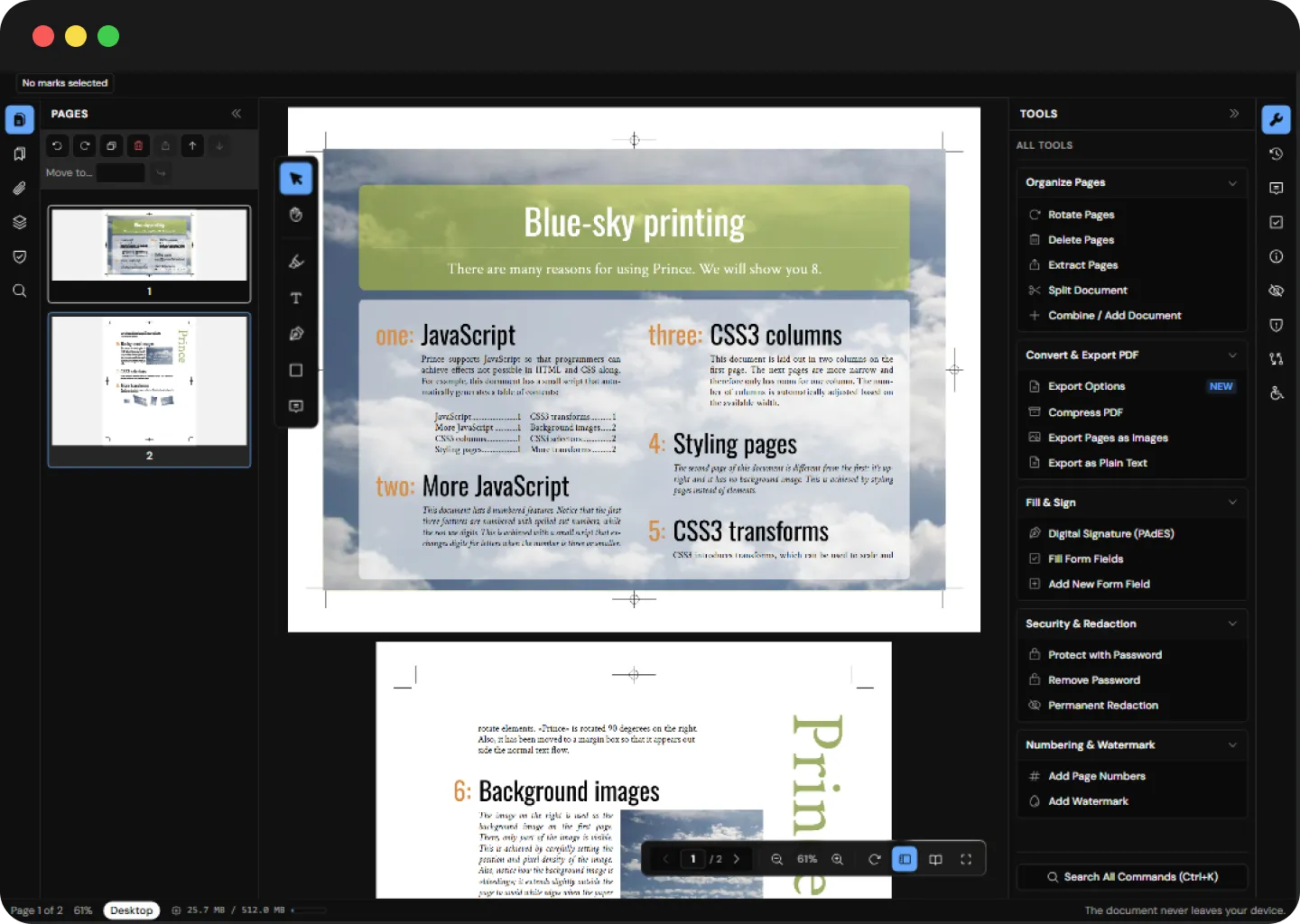Delete the selected page (red trash)
The height and width of the screenshot is (924, 1300).
(x=138, y=145)
